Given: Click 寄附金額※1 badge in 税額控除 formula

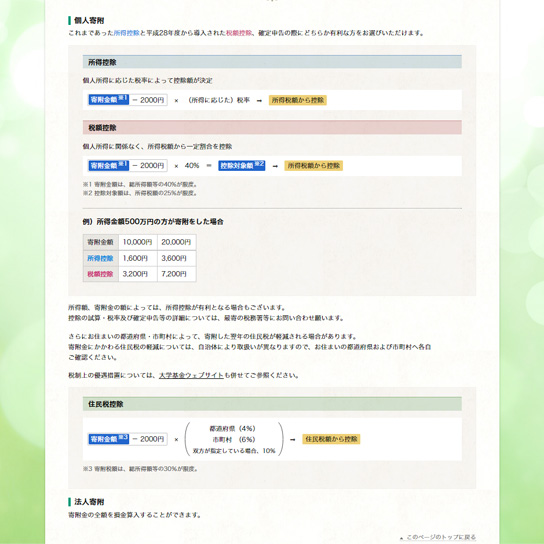Looking at the screenshot, I should (109, 165).
